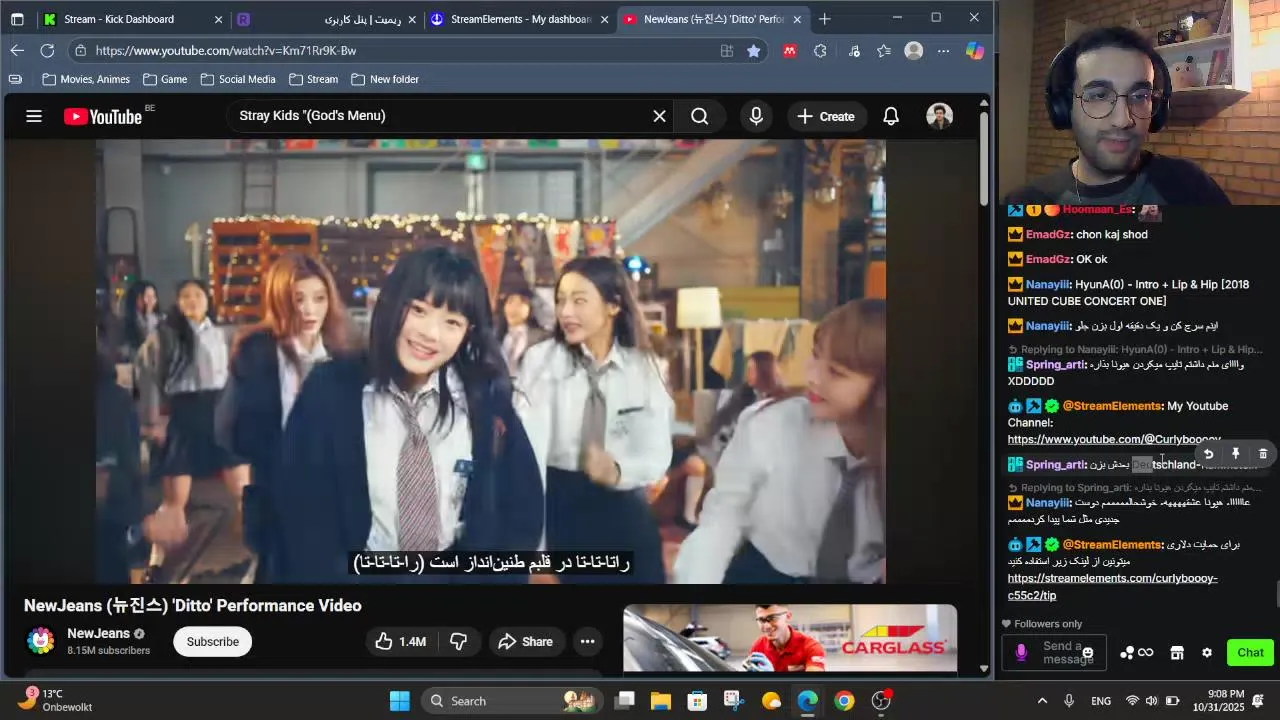Open YouTube notifications bell
The width and height of the screenshot is (1280, 720).
pos(891,116)
